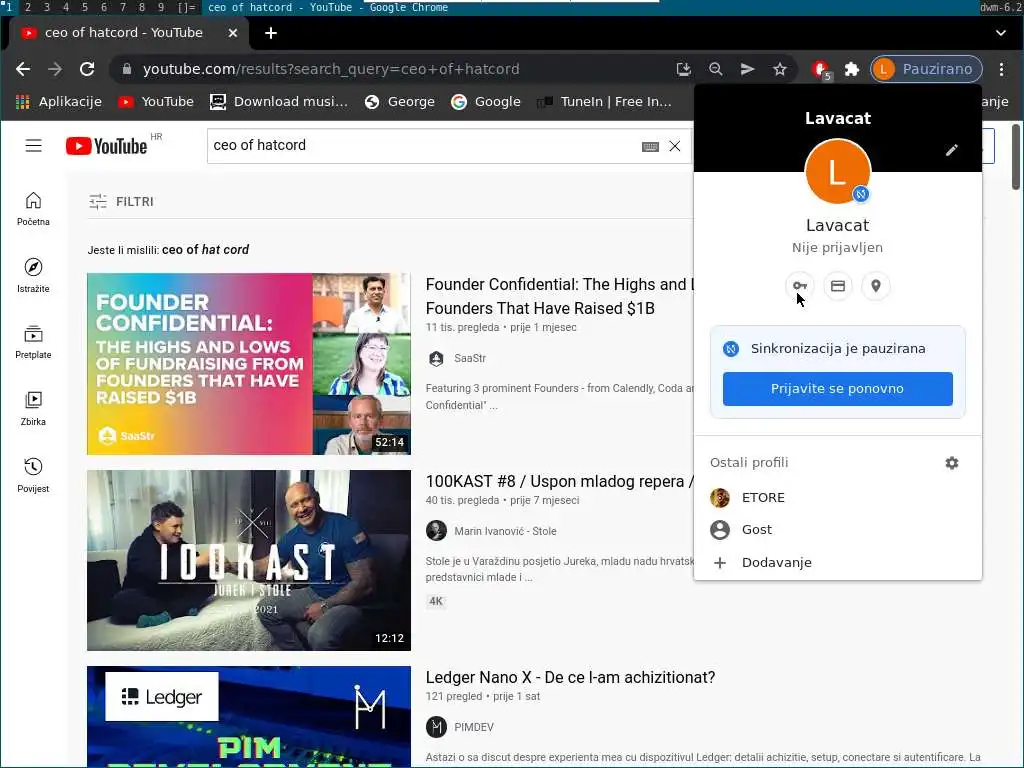
Task: Switch to ETORE profile
Action: [838, 498]
